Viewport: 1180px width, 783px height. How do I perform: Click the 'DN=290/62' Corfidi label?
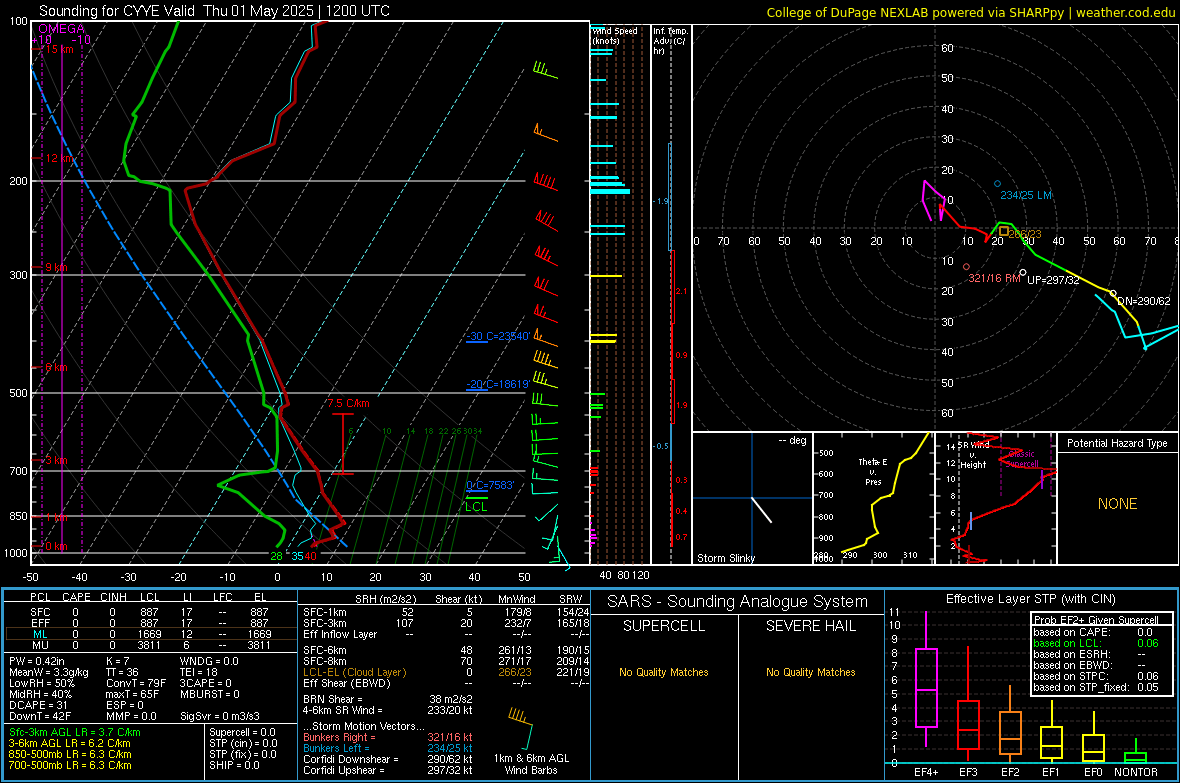[x=1144, y=301]
